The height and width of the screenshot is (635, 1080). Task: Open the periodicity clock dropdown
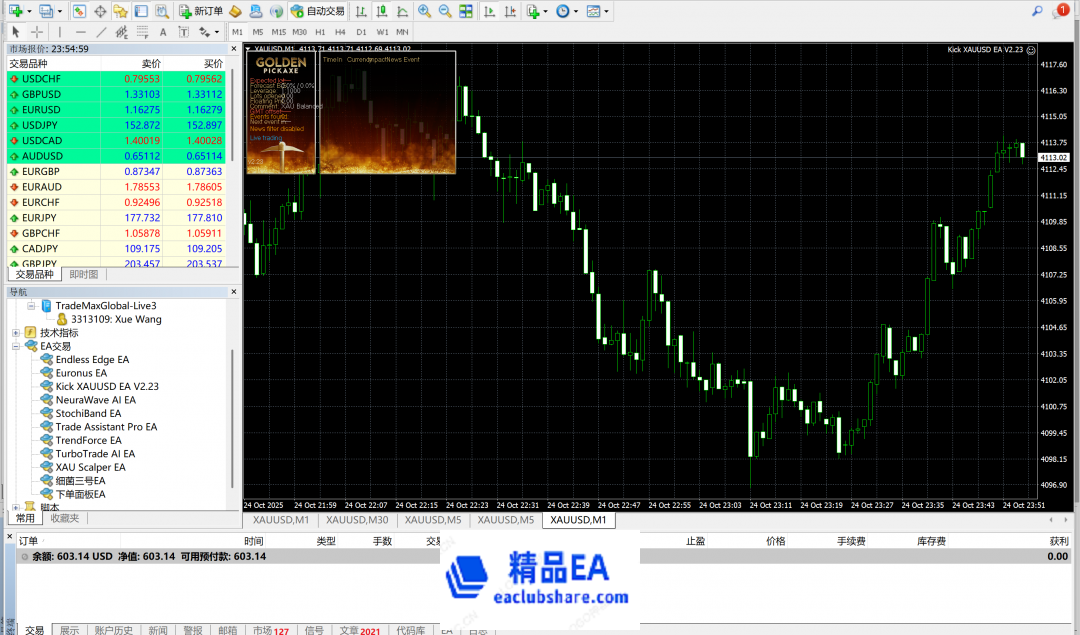[x=566, y=11]
